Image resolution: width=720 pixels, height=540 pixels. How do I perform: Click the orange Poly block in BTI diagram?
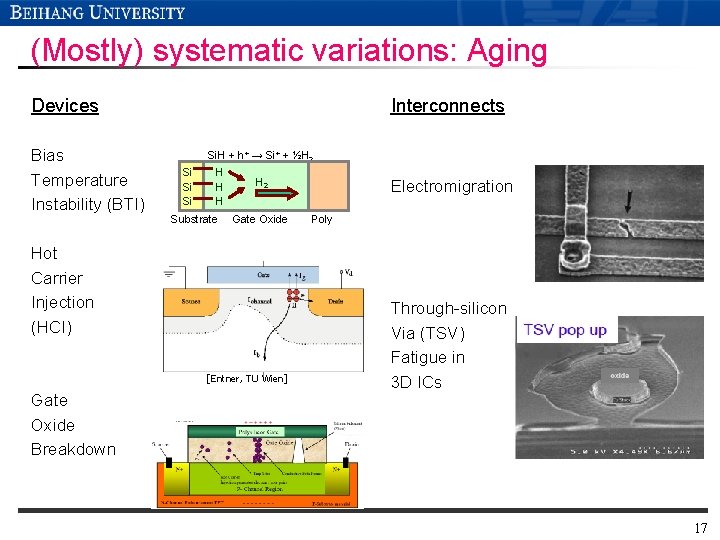(328, 186)
